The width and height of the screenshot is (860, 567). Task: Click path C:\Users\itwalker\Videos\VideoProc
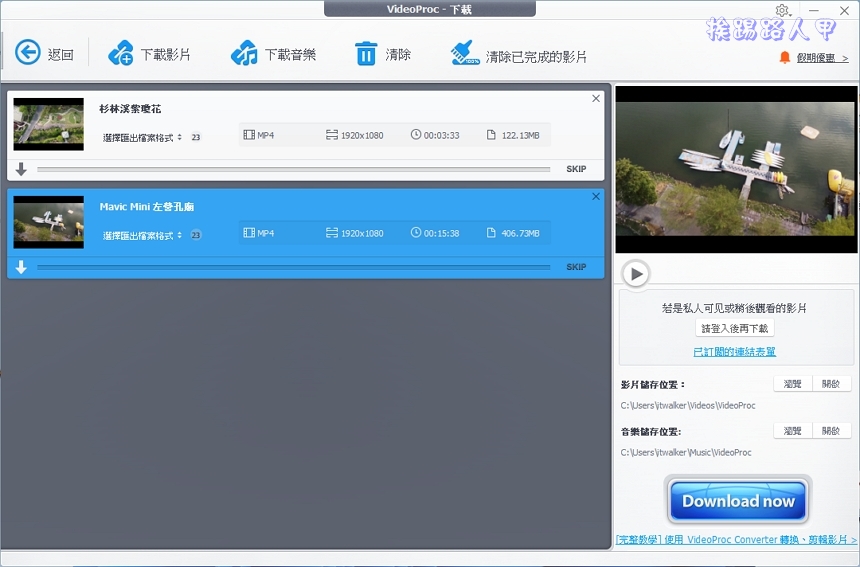coord(688,406)
